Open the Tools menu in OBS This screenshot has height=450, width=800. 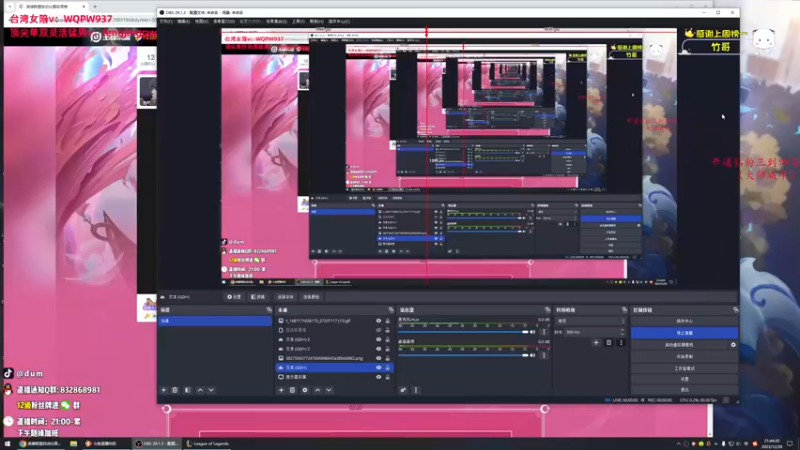[298, 21]
